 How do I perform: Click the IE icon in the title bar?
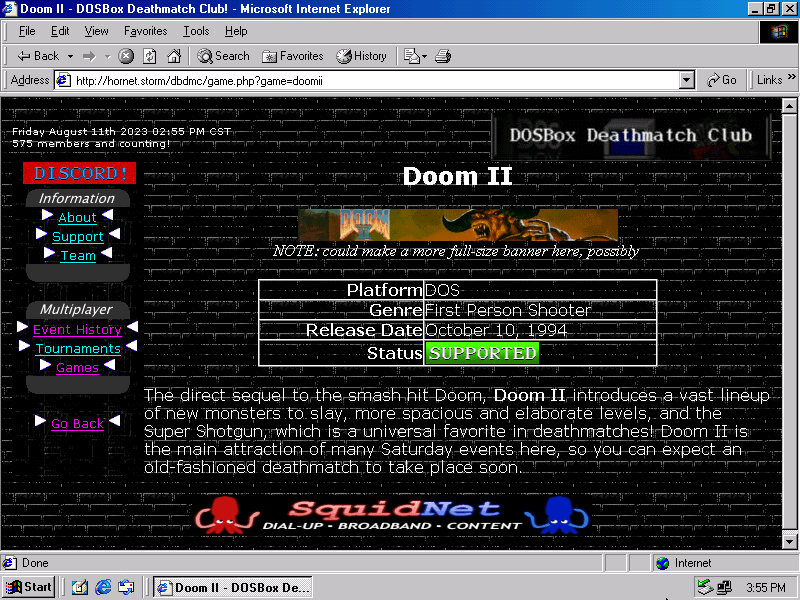[x=9, y=9]
